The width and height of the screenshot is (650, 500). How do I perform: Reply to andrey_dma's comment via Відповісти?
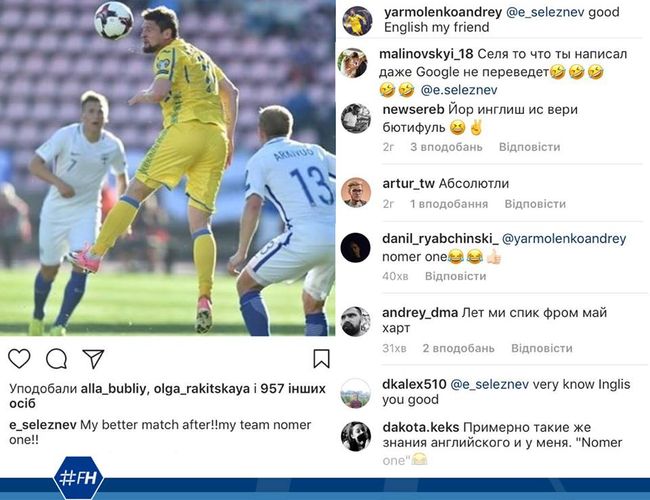click(542, 348)
